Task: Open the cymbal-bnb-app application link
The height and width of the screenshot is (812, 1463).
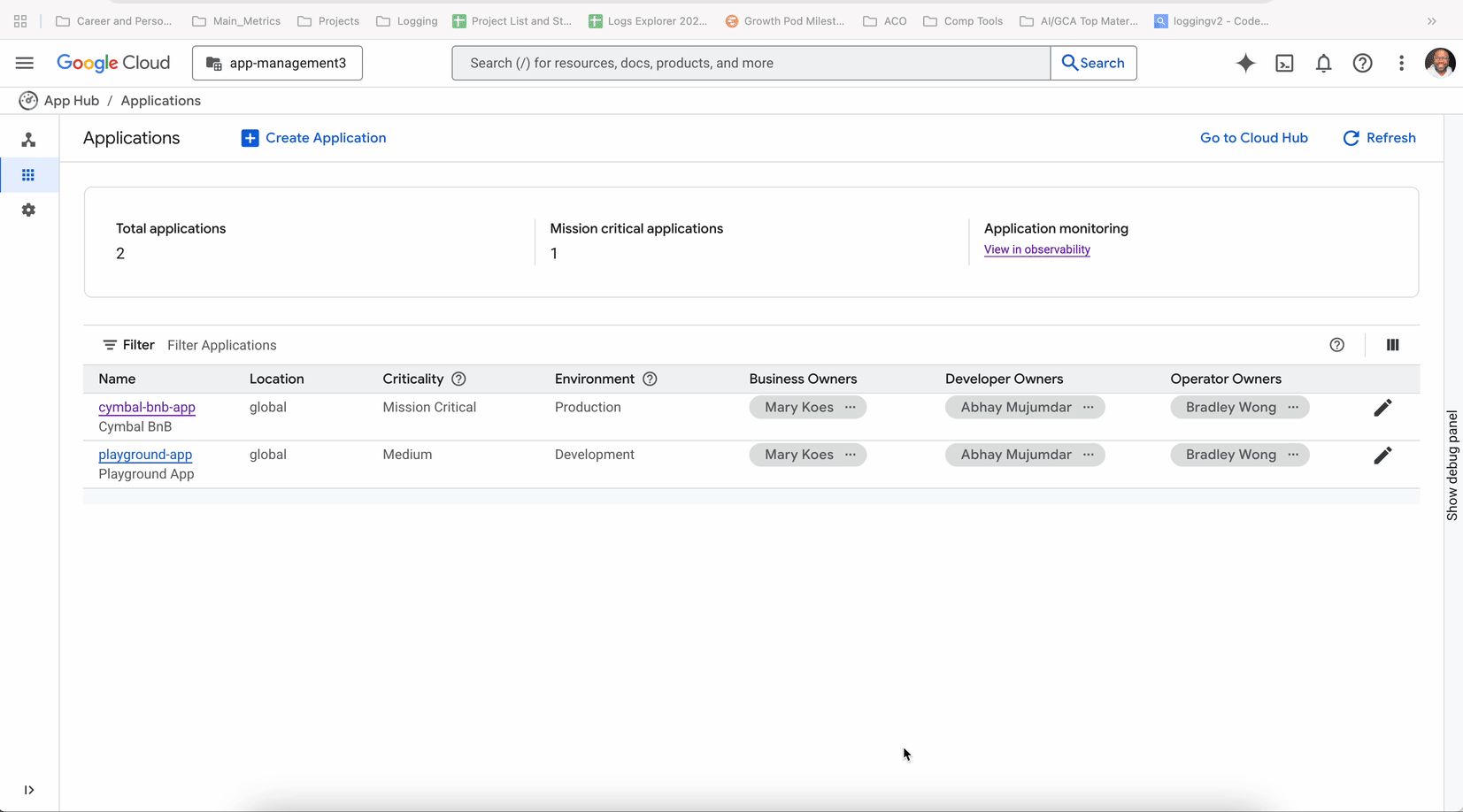Action: 147,407
